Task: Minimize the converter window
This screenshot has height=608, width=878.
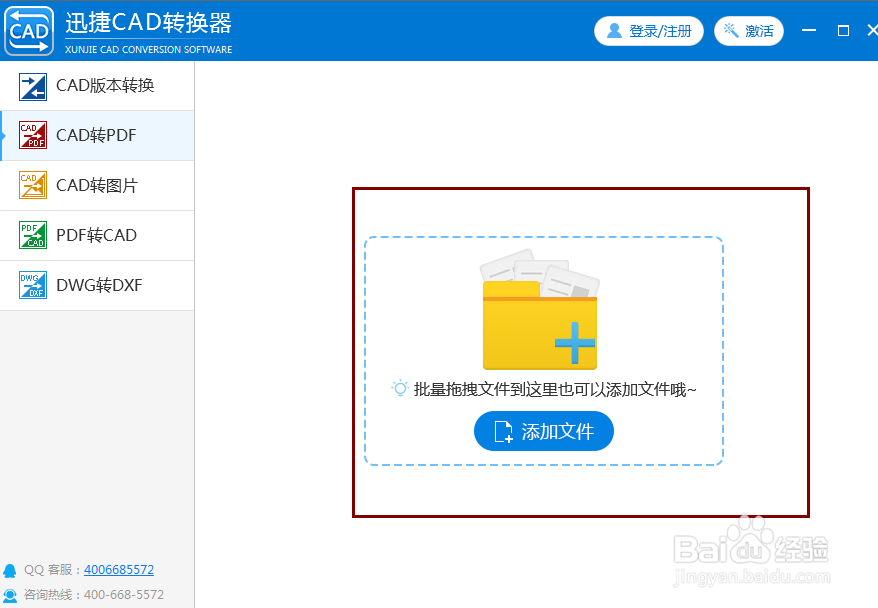Action: tap(809, 30)
